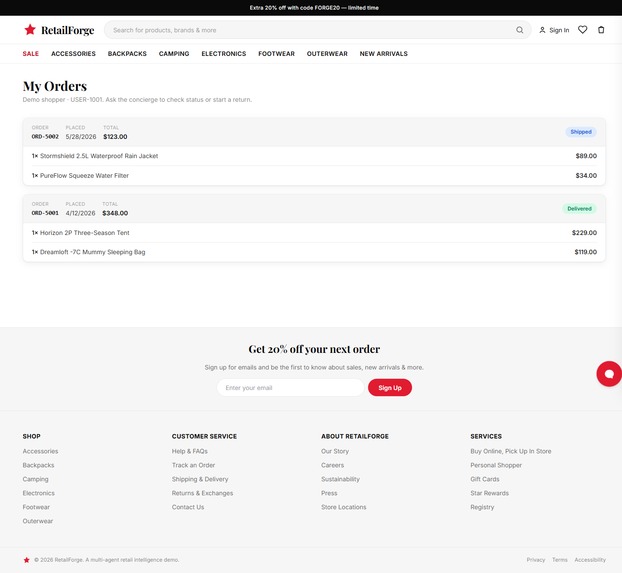Click the footer red star icon
622x573 pixels.
pos(27,560)
